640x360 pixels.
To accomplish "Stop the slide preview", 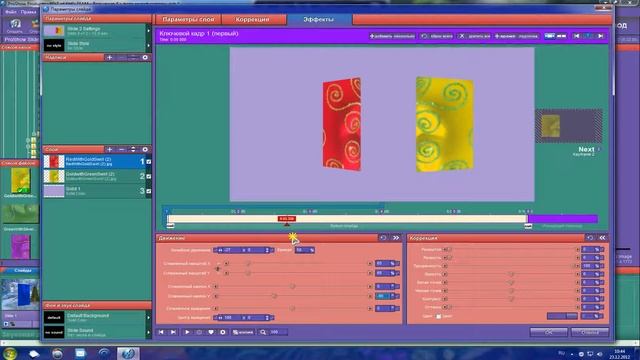I will pos(199,332).
